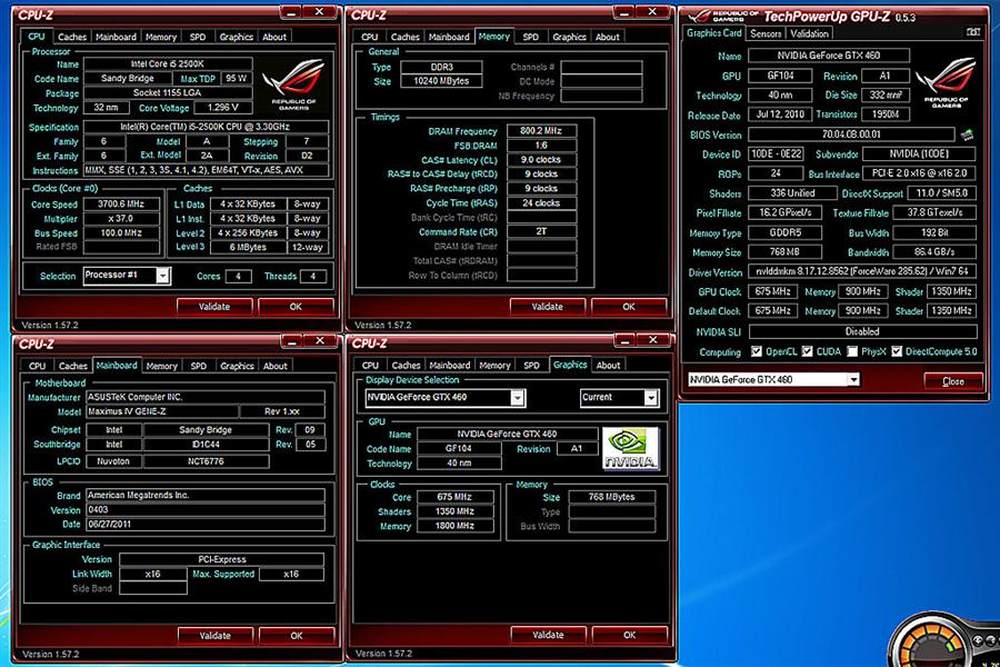Toggle the CUDA checkbox in GPU-Z
The height and width of the screenshot is (667, 1000).
coord(807,351)
